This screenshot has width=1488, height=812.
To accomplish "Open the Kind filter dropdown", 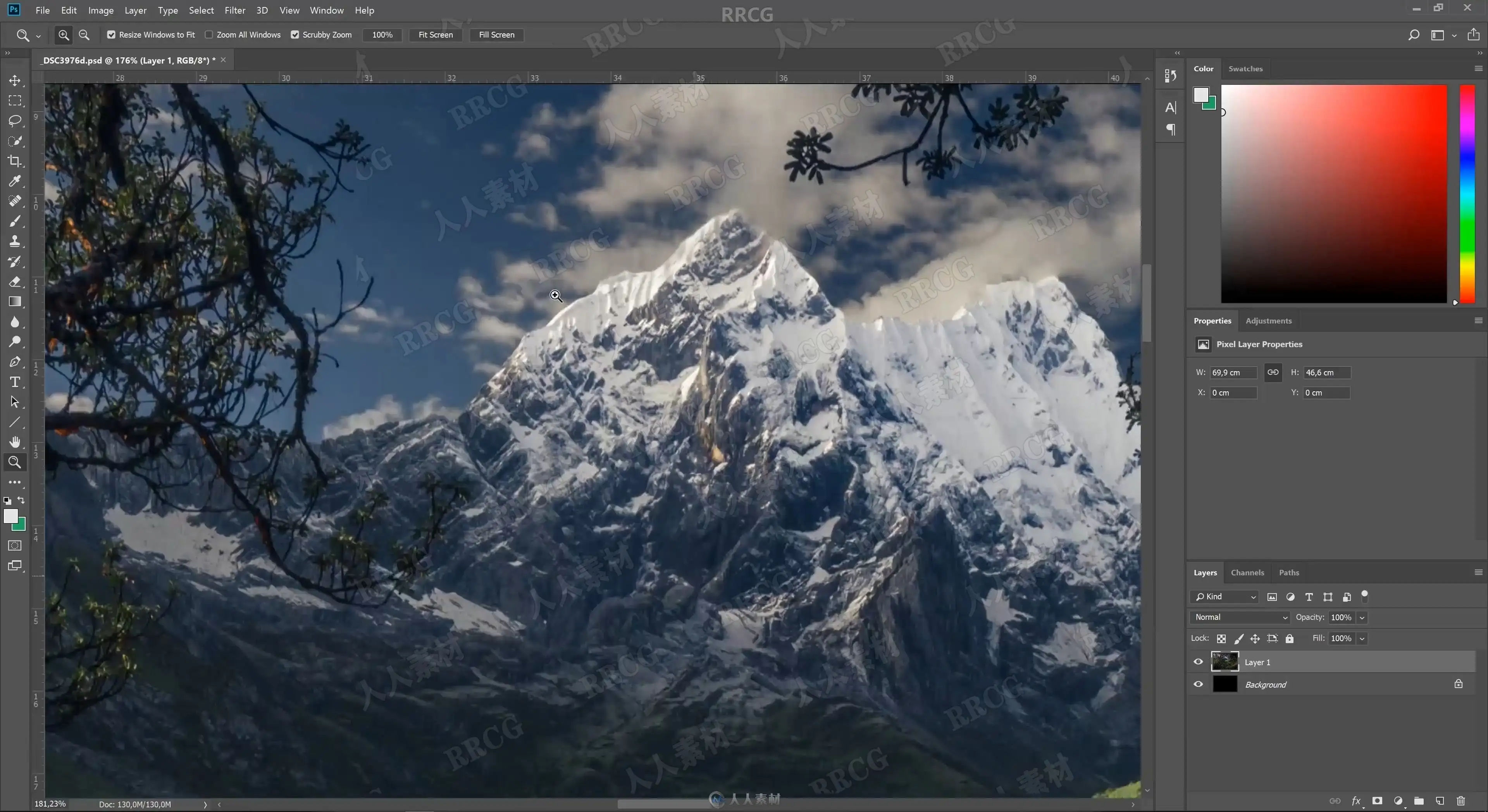I will (1224, 597).
